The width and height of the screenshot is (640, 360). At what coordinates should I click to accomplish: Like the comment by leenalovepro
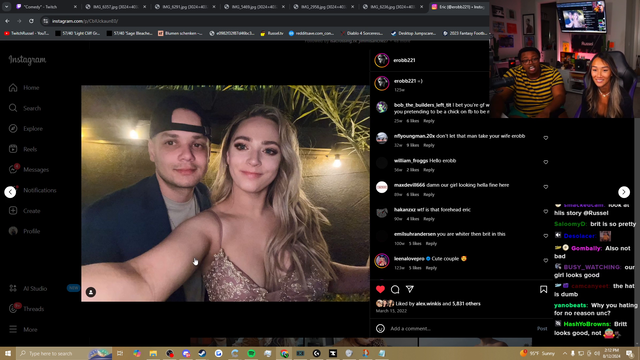coord(546,260)
